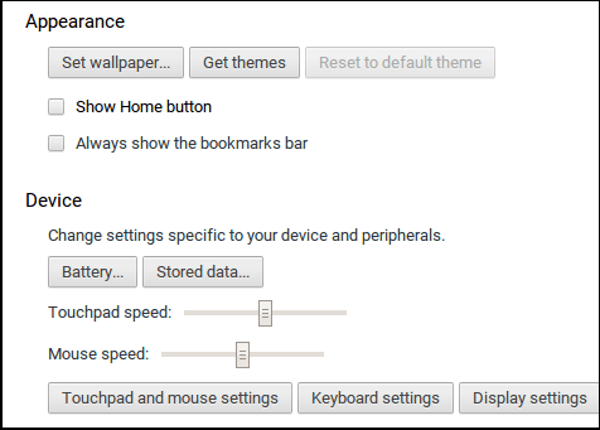Tick Always show the bookmarks bar checkbox
This screenshot has width=600, height=430.
click(x=56, y=143)
